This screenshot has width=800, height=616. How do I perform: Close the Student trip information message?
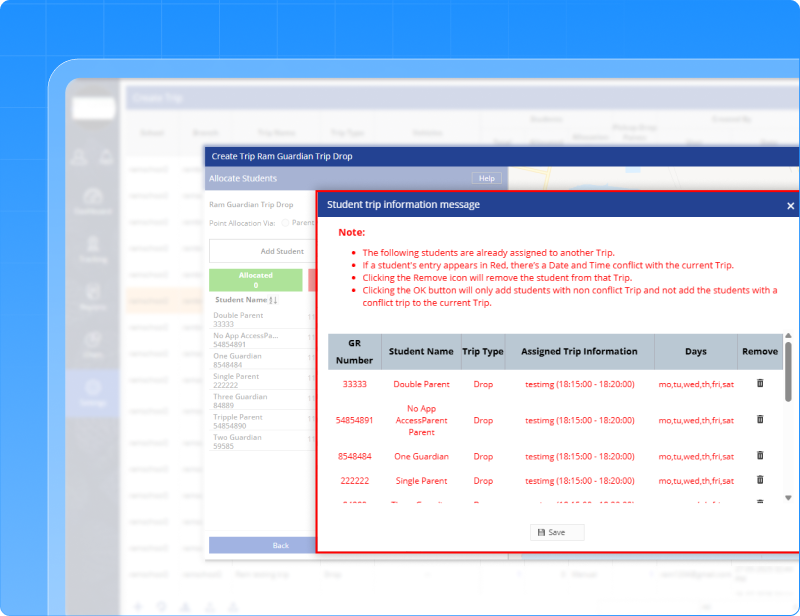(790, 206)
